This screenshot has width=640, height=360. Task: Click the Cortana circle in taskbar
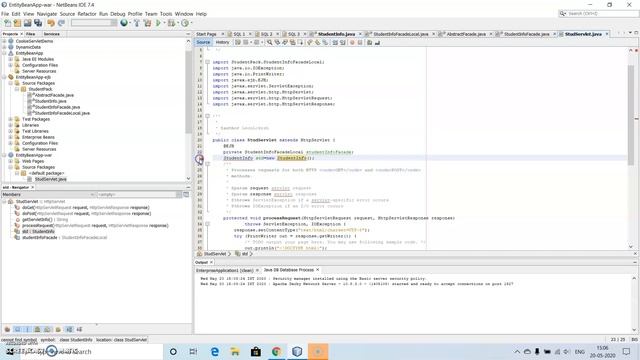173,351
